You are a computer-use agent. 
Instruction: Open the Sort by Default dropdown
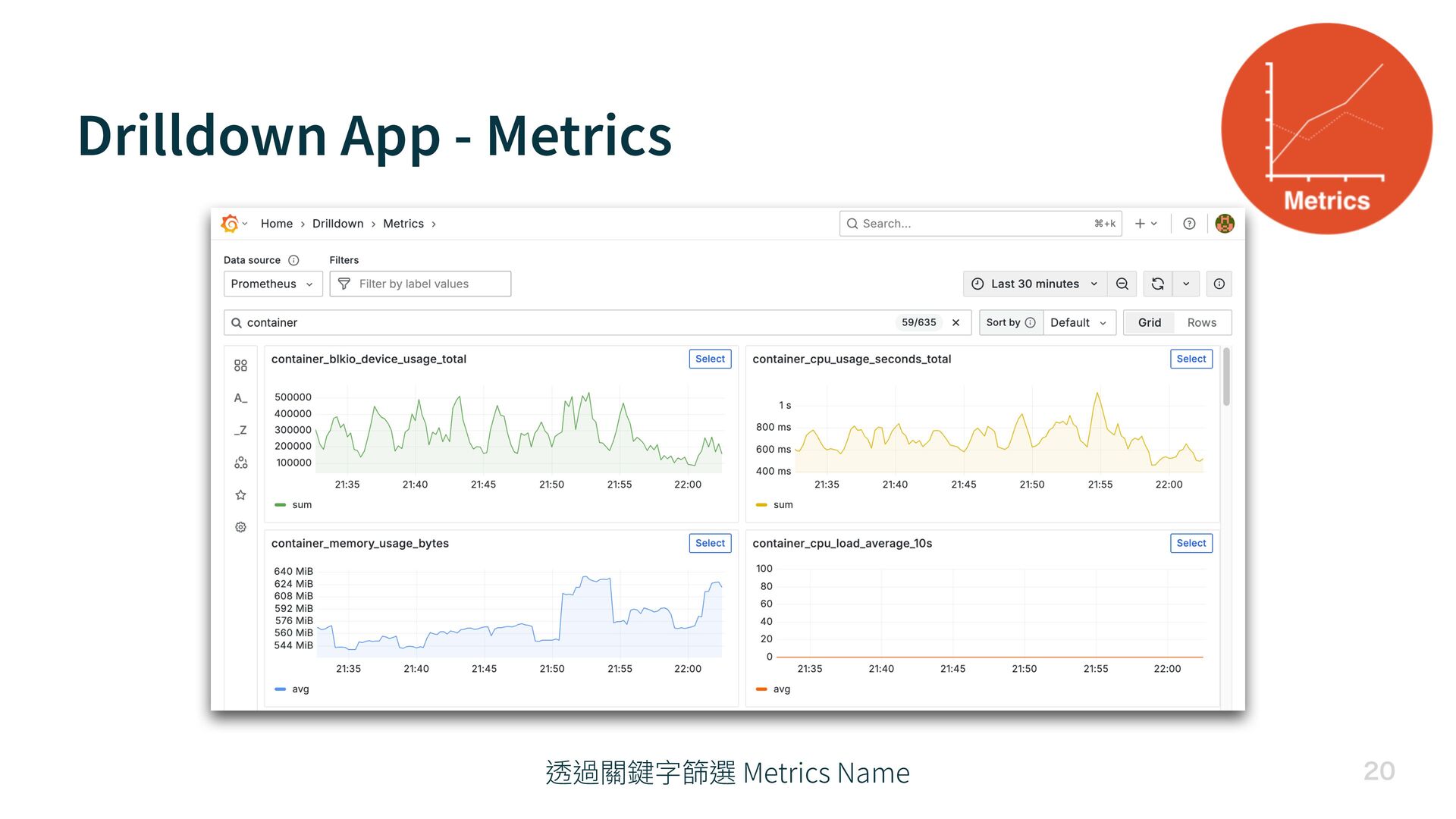click(x=1078, y=322)
